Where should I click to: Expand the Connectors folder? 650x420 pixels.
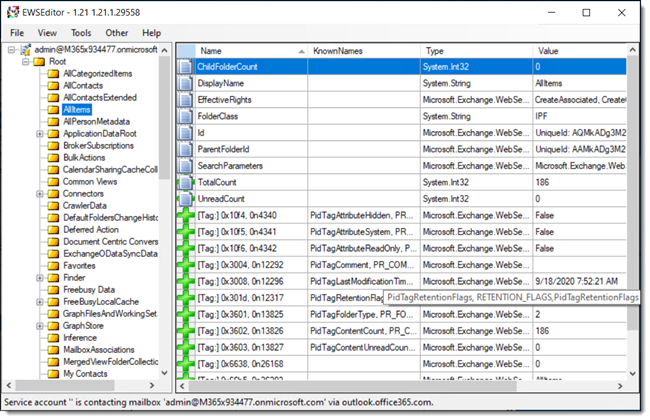40,194
